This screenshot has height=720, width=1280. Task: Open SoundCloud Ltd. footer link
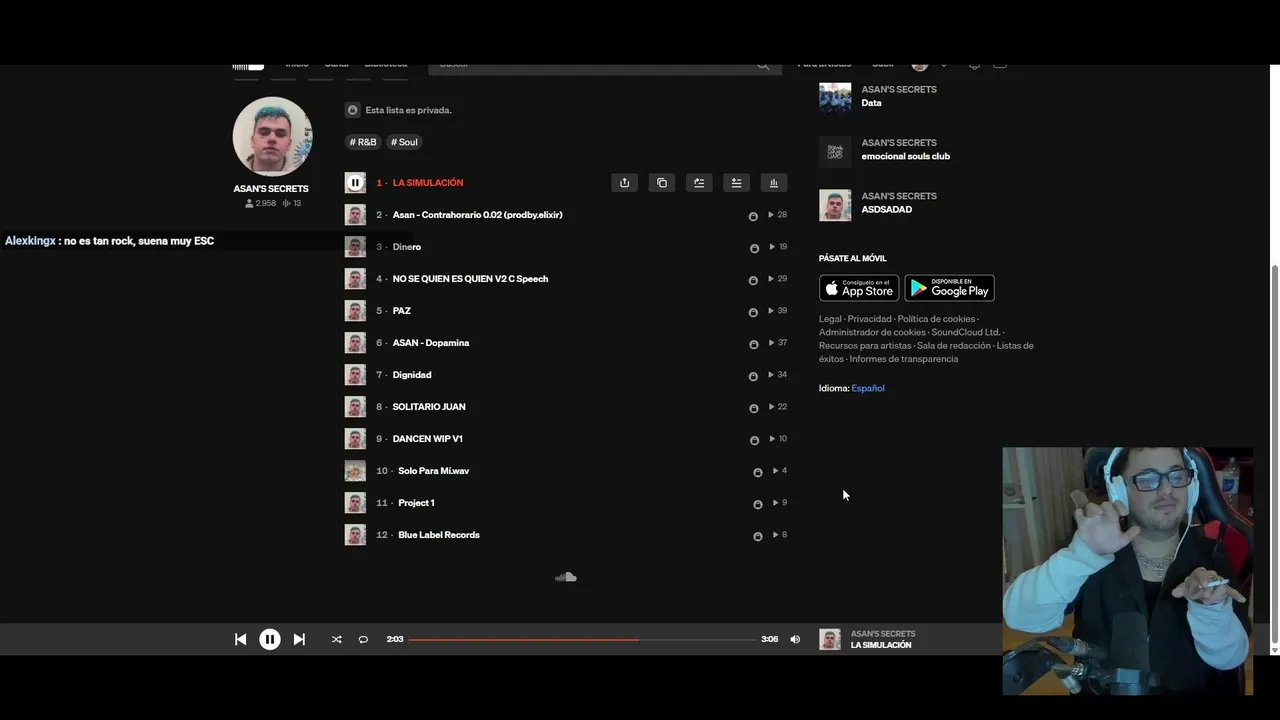(x=965, y=332)
